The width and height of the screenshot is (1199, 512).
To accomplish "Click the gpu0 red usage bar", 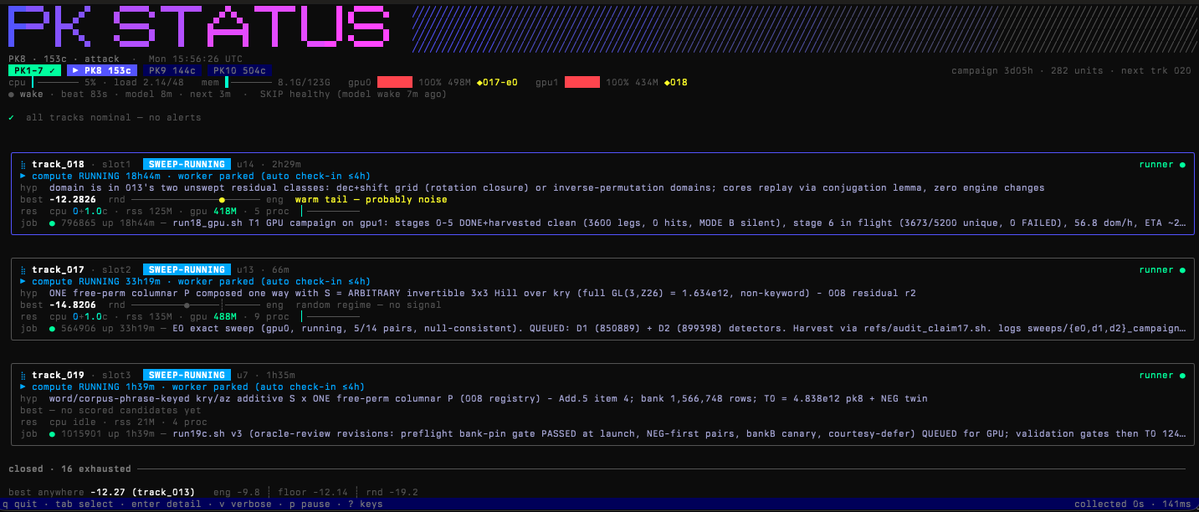I will (x=395, y=83).
